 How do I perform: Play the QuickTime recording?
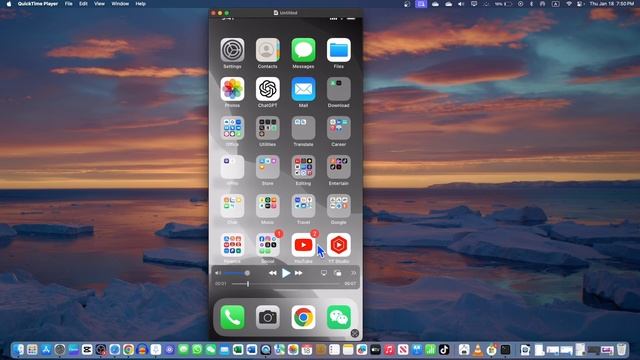(x=286, y=273)
